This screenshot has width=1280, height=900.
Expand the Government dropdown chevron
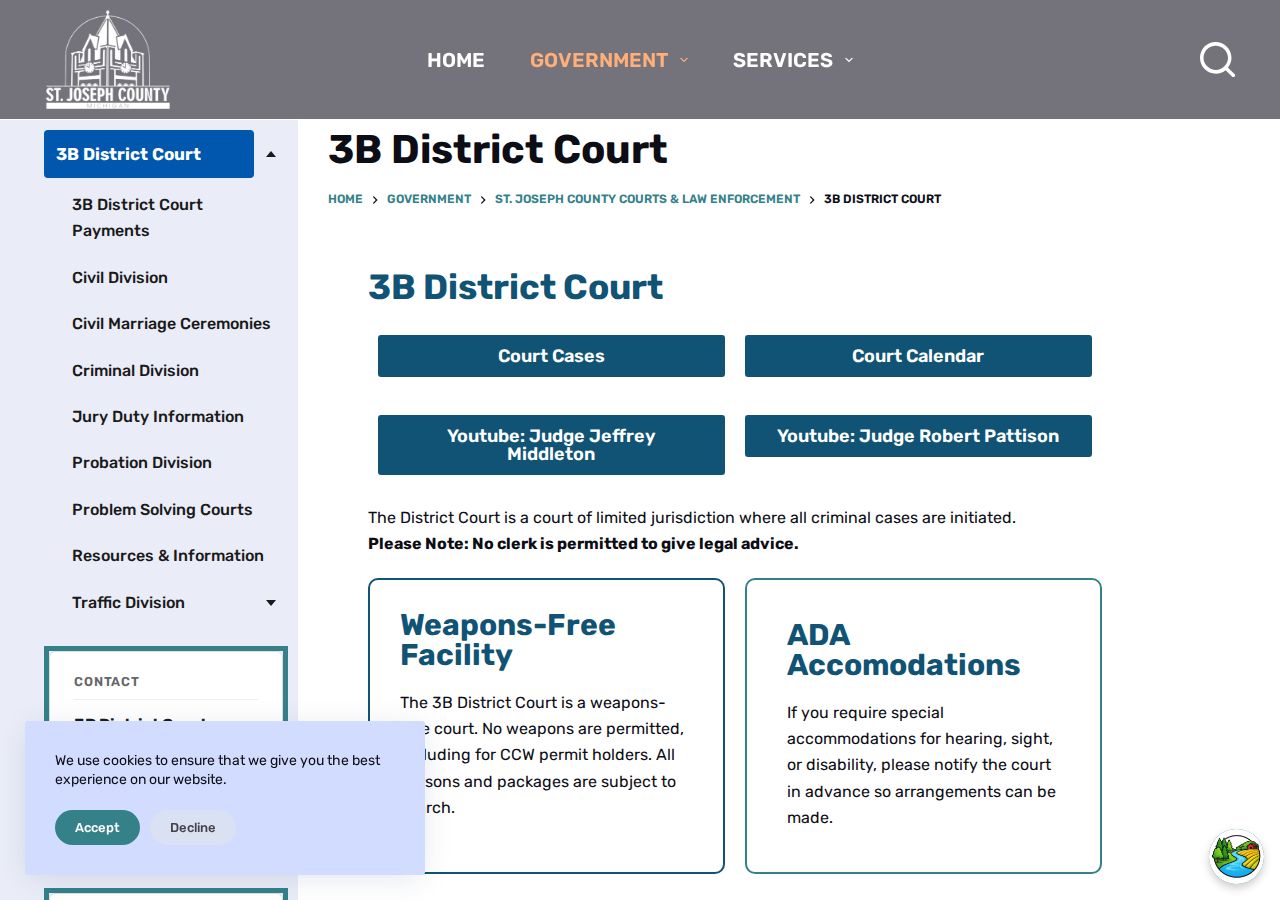[x=684, y=60]
